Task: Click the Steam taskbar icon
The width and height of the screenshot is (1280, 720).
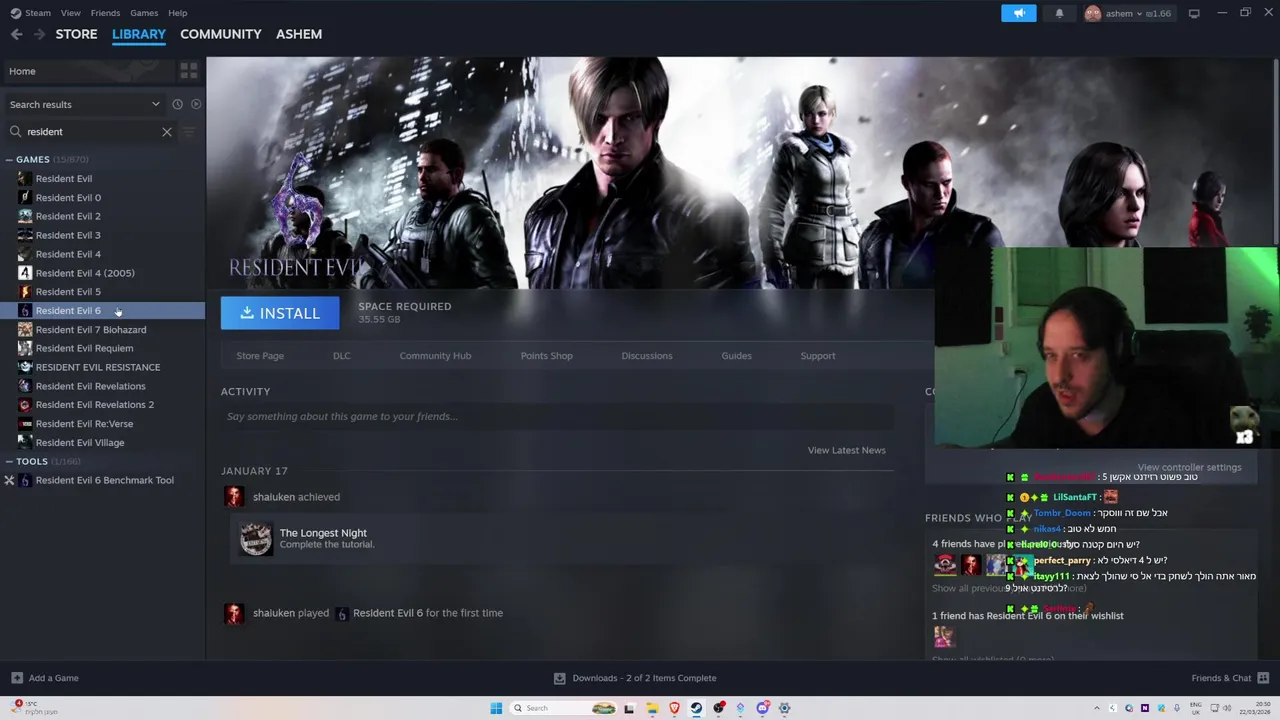Action: coord(696,708)
